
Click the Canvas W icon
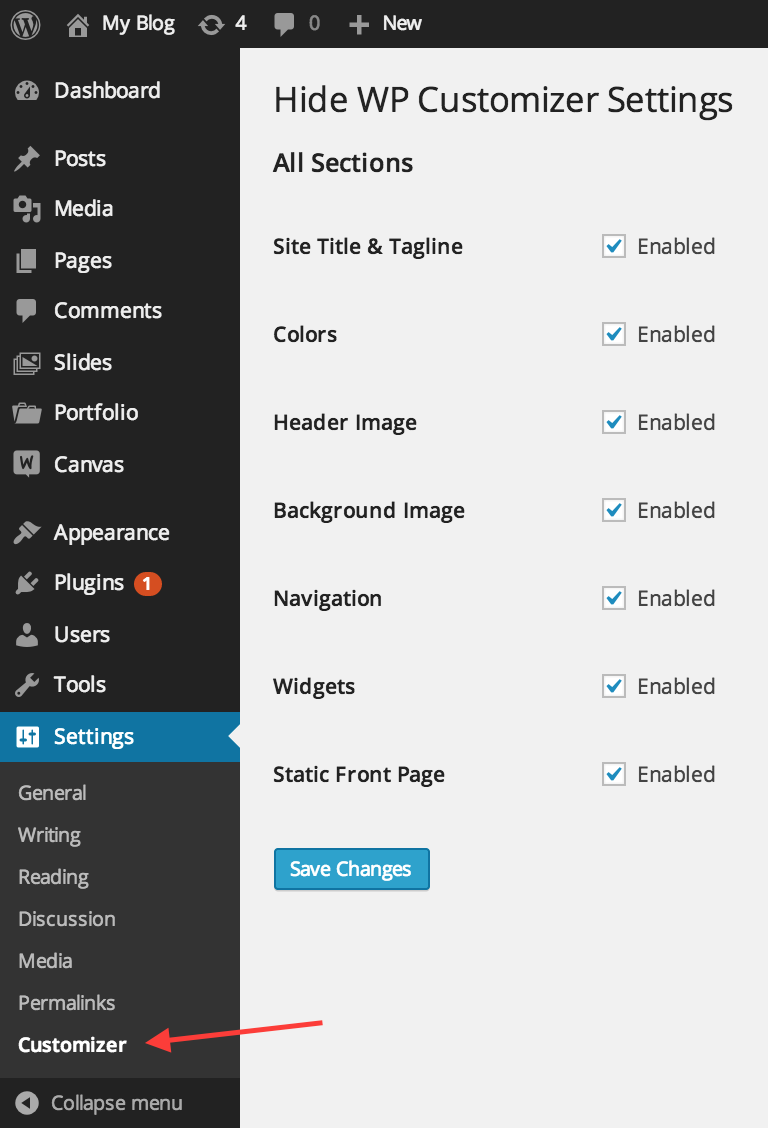click(27, 463)
